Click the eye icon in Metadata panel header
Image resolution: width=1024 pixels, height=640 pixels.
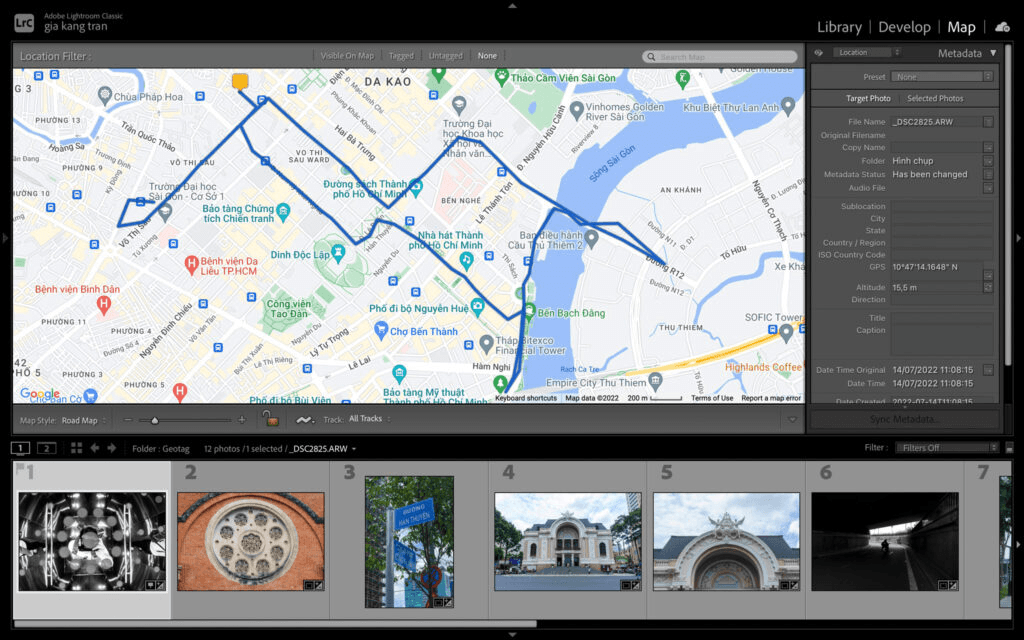[819, 53]
